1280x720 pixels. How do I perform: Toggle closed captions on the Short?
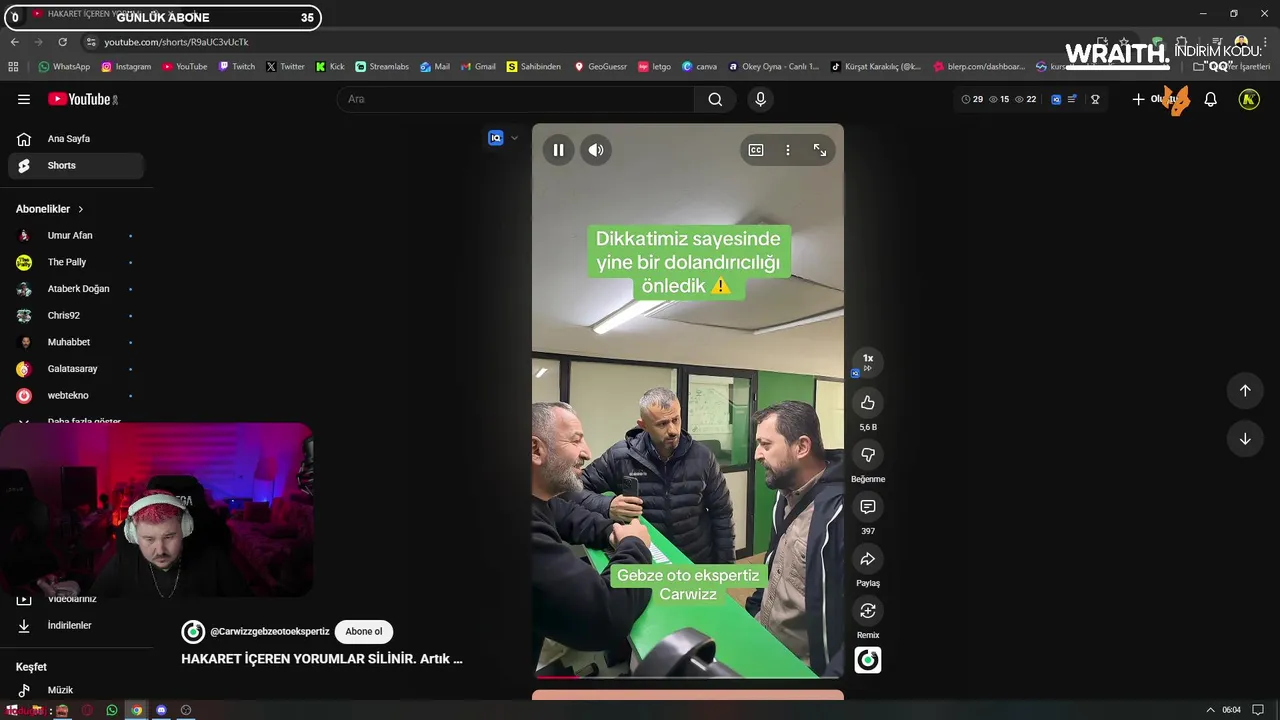click(x=756, y=150)
